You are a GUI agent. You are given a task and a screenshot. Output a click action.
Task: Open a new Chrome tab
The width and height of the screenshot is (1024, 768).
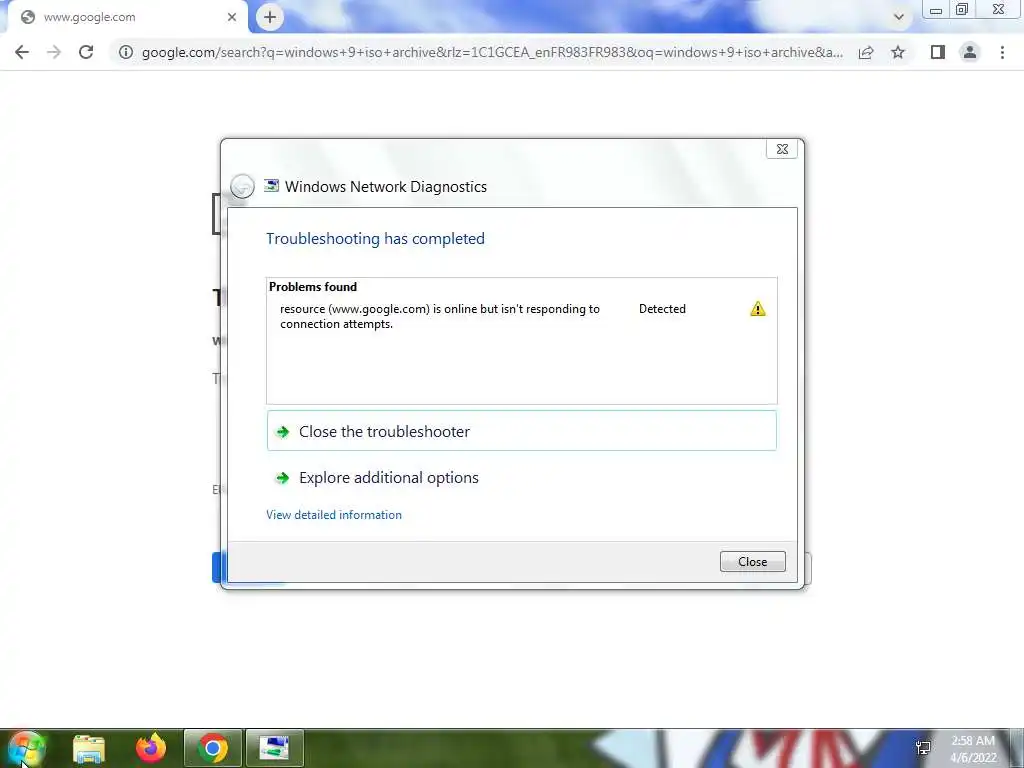[x=270, y=17]
